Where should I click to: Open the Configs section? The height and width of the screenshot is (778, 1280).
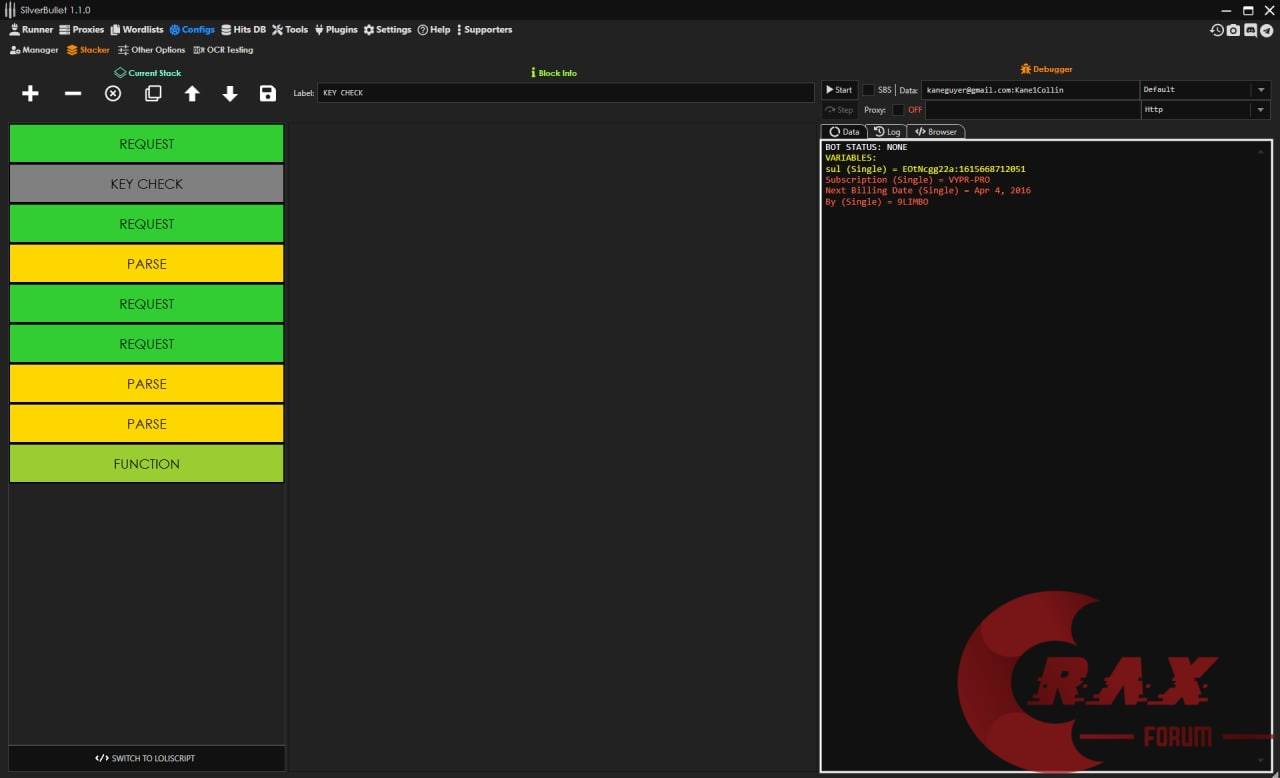coord(192,30)
